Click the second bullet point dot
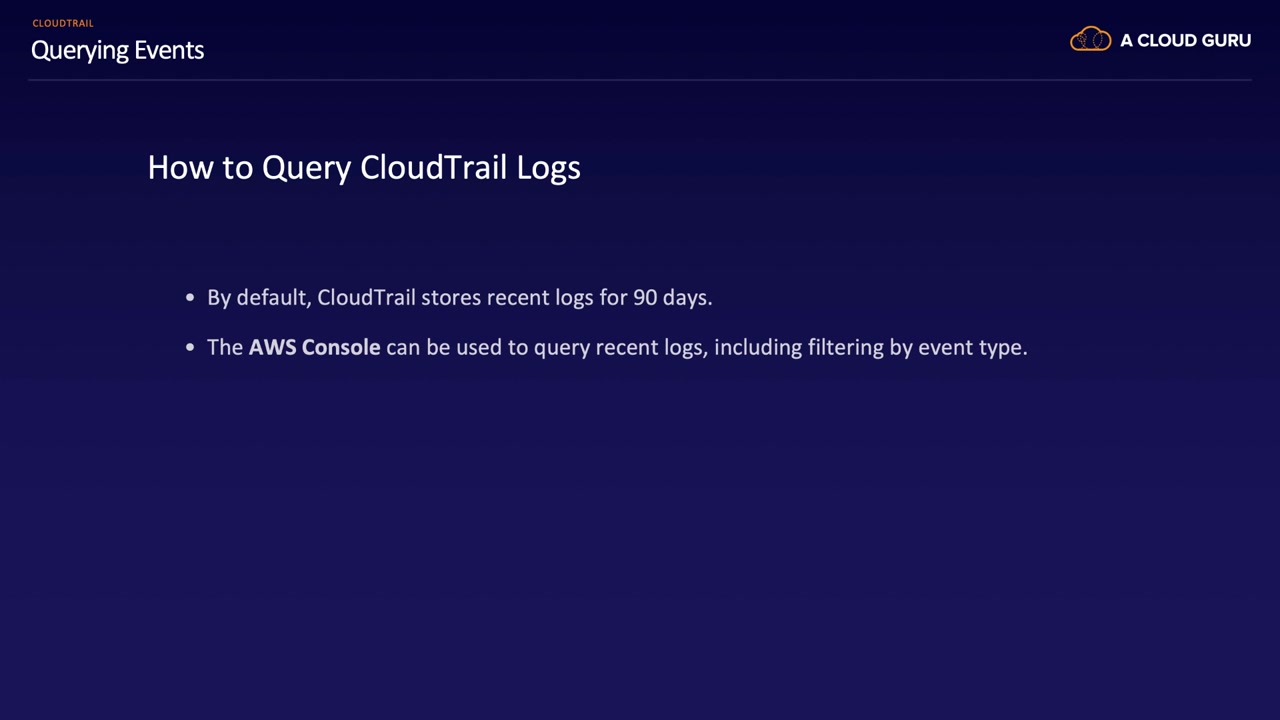This screenshot has width=1280, height=720. [190, 348]
